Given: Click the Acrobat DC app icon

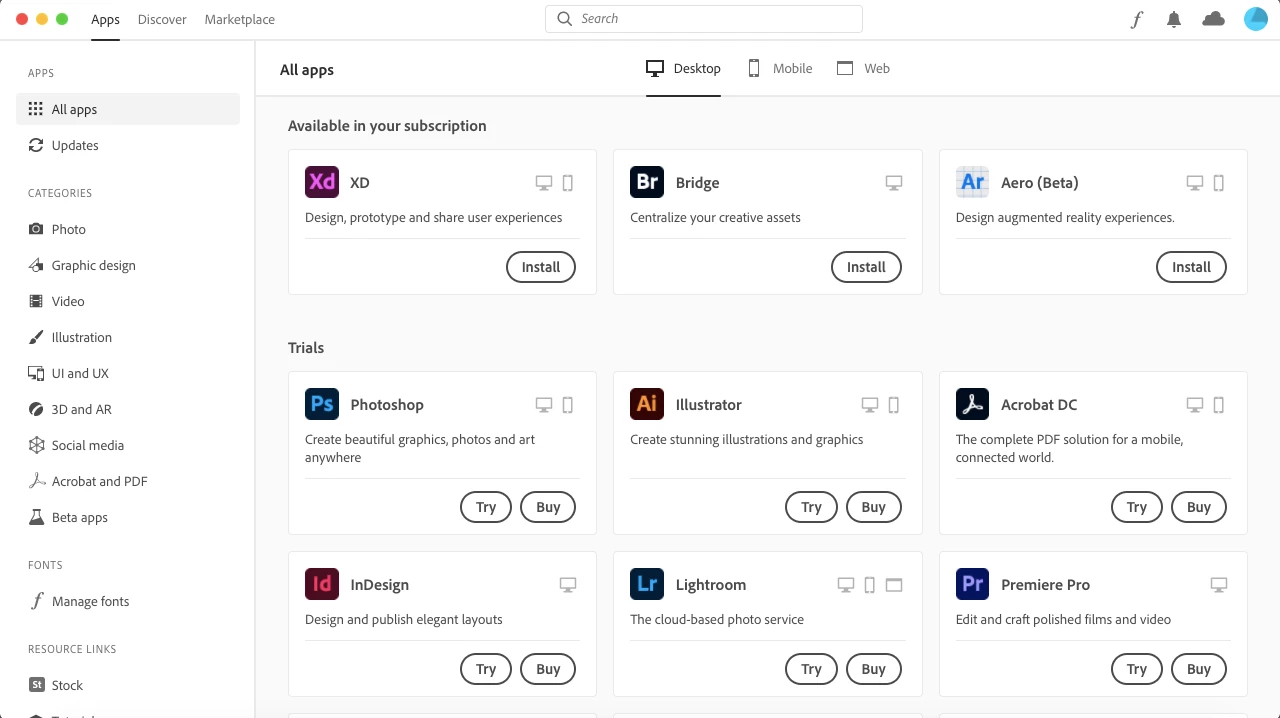Looking at the screenshot, I should coord(973,404).
